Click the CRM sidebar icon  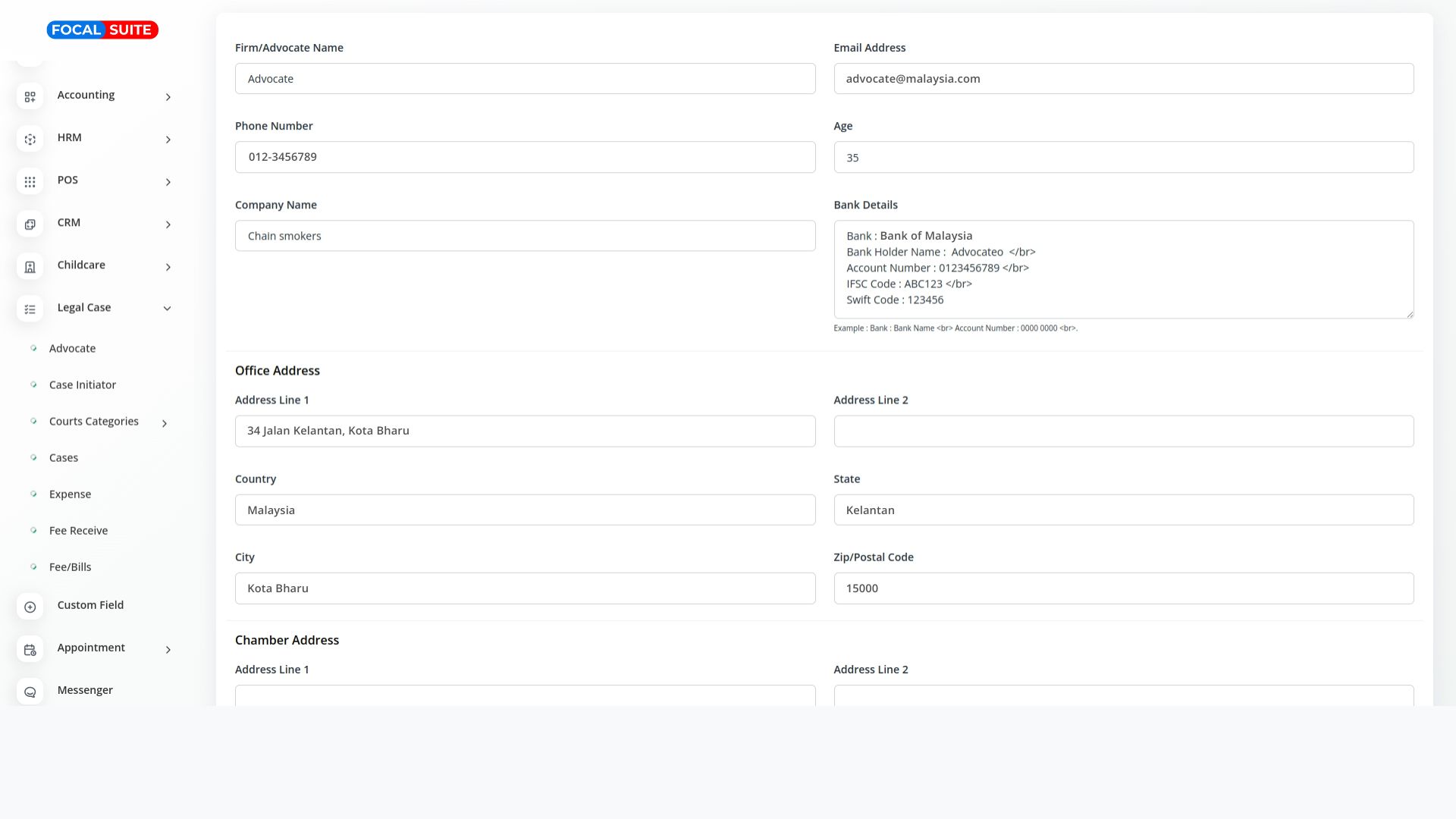click(30, 224)
